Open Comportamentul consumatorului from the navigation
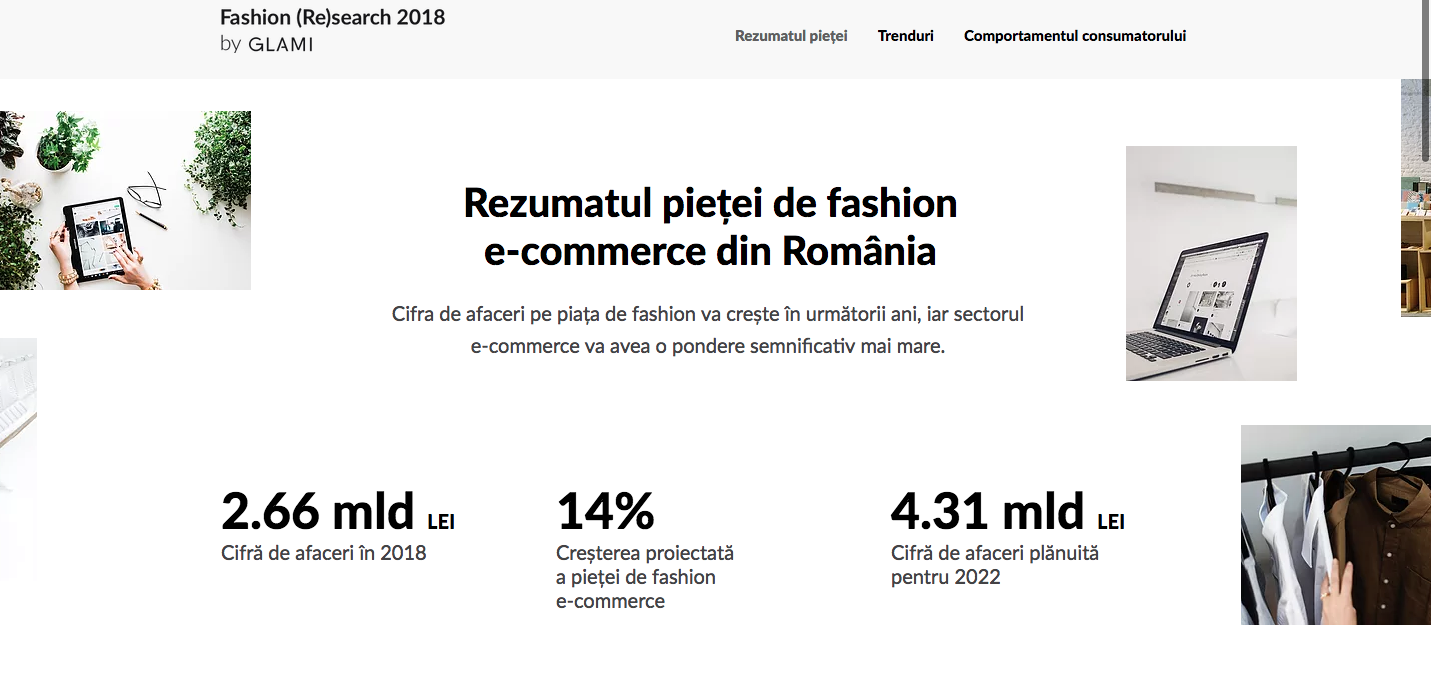 pos(1074,36)
